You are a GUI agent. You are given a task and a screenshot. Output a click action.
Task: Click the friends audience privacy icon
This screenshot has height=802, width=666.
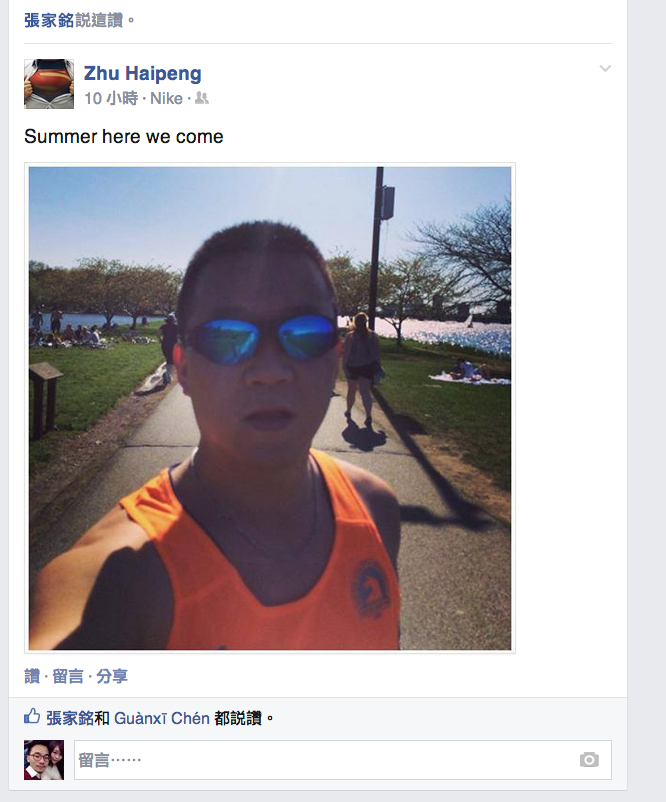pyautogui.click(x=202, y=98)
